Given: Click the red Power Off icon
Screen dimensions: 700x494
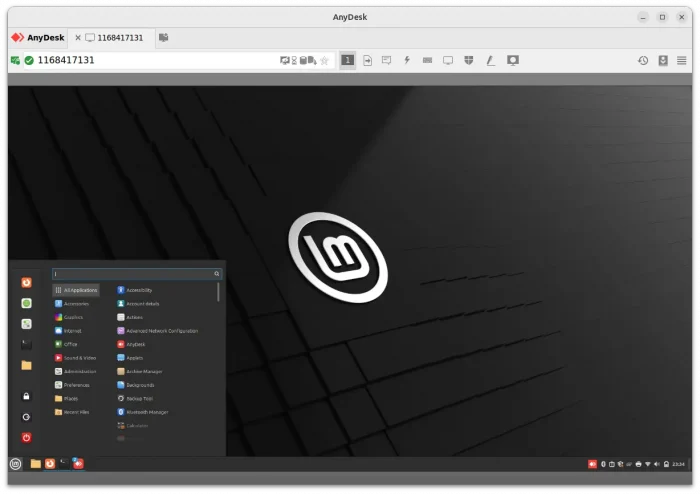Looking at the screenshot, I should (26, 438).
